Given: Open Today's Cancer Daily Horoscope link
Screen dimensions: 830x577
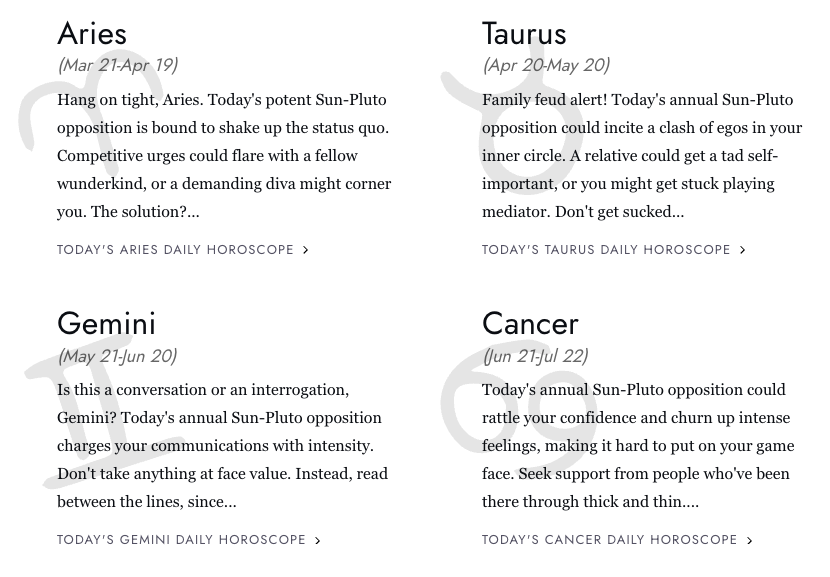Looking at the screenshot, I should coord(617,540).
